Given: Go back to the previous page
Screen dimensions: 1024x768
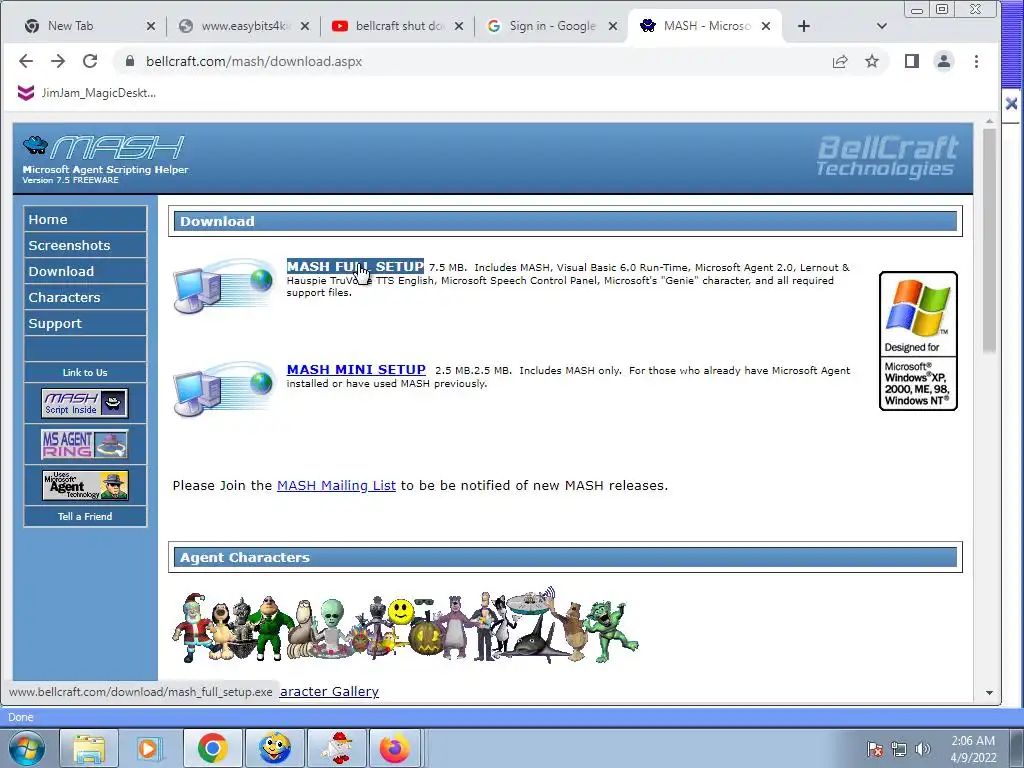Looking at the screenshot, I should (26, 61).
